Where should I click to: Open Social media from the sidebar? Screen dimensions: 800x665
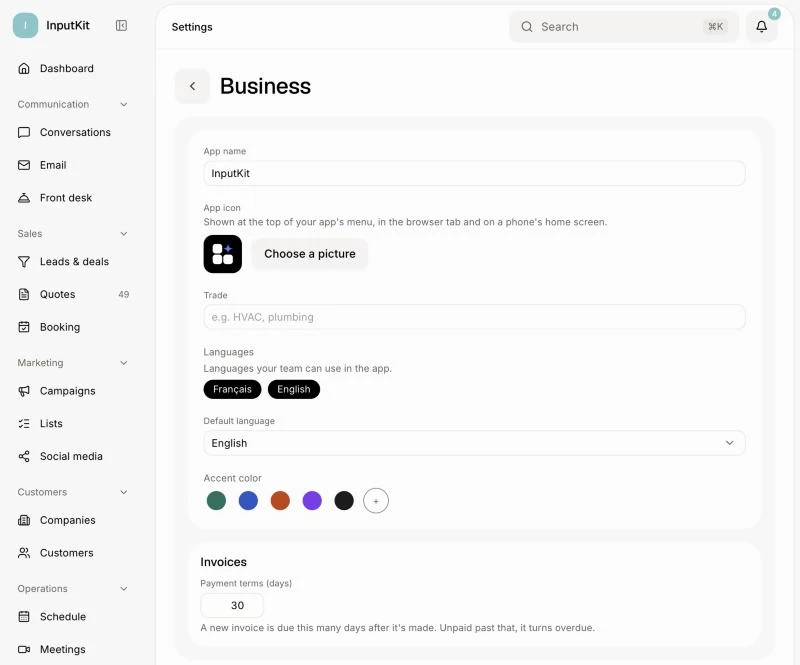click(71, 456)
